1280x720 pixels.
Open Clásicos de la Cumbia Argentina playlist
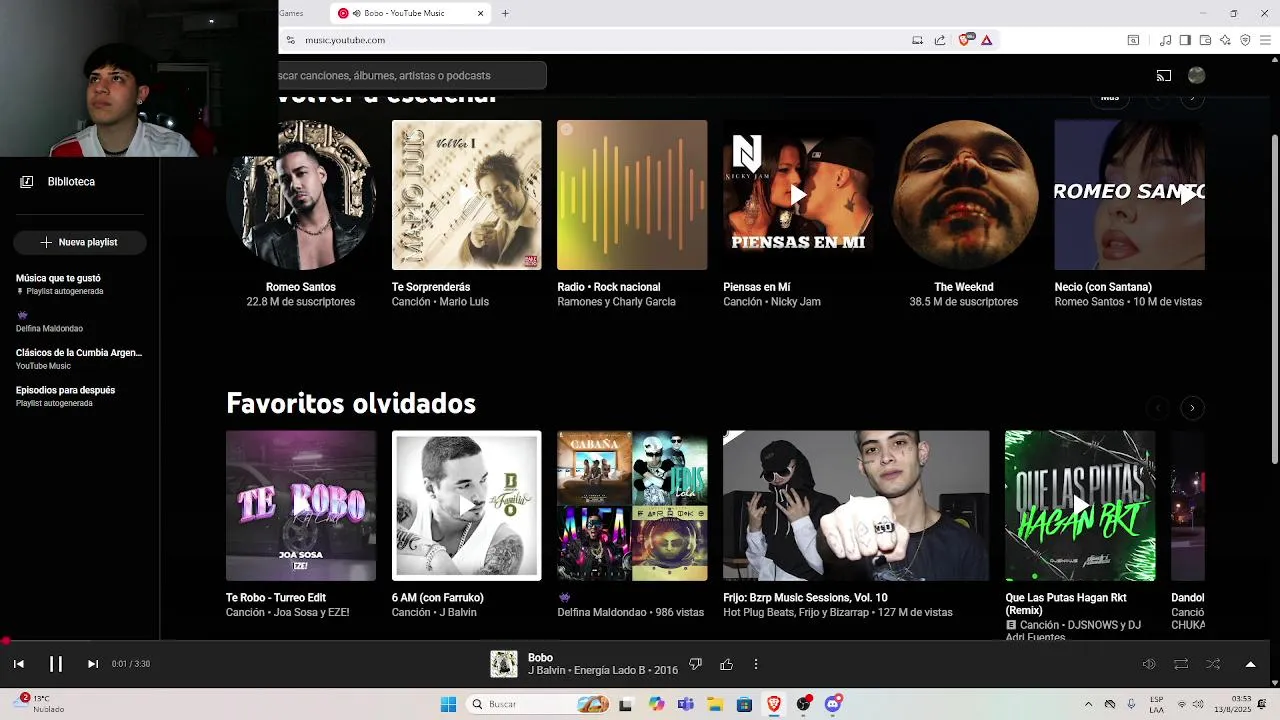(79, 359)
